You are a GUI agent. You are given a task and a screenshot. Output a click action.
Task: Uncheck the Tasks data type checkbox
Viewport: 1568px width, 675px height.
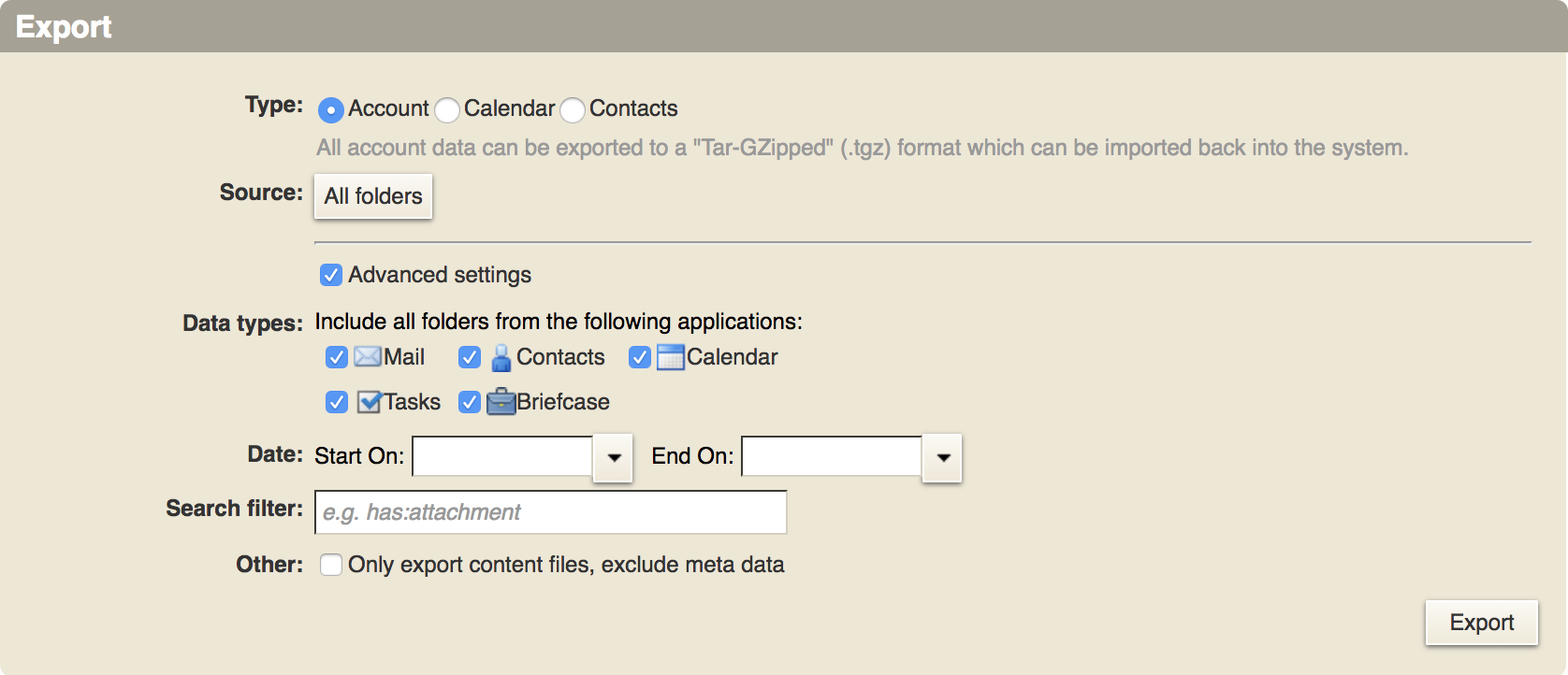(x=337, y=402)
